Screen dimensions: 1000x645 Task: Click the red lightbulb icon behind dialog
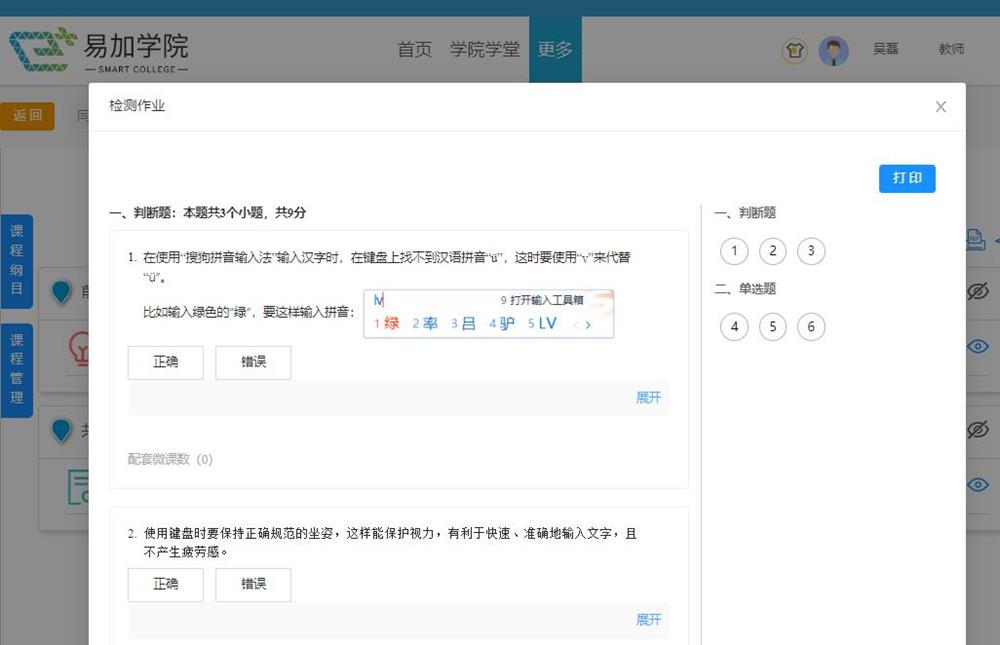pyautogui.click(x=78, y=349)
